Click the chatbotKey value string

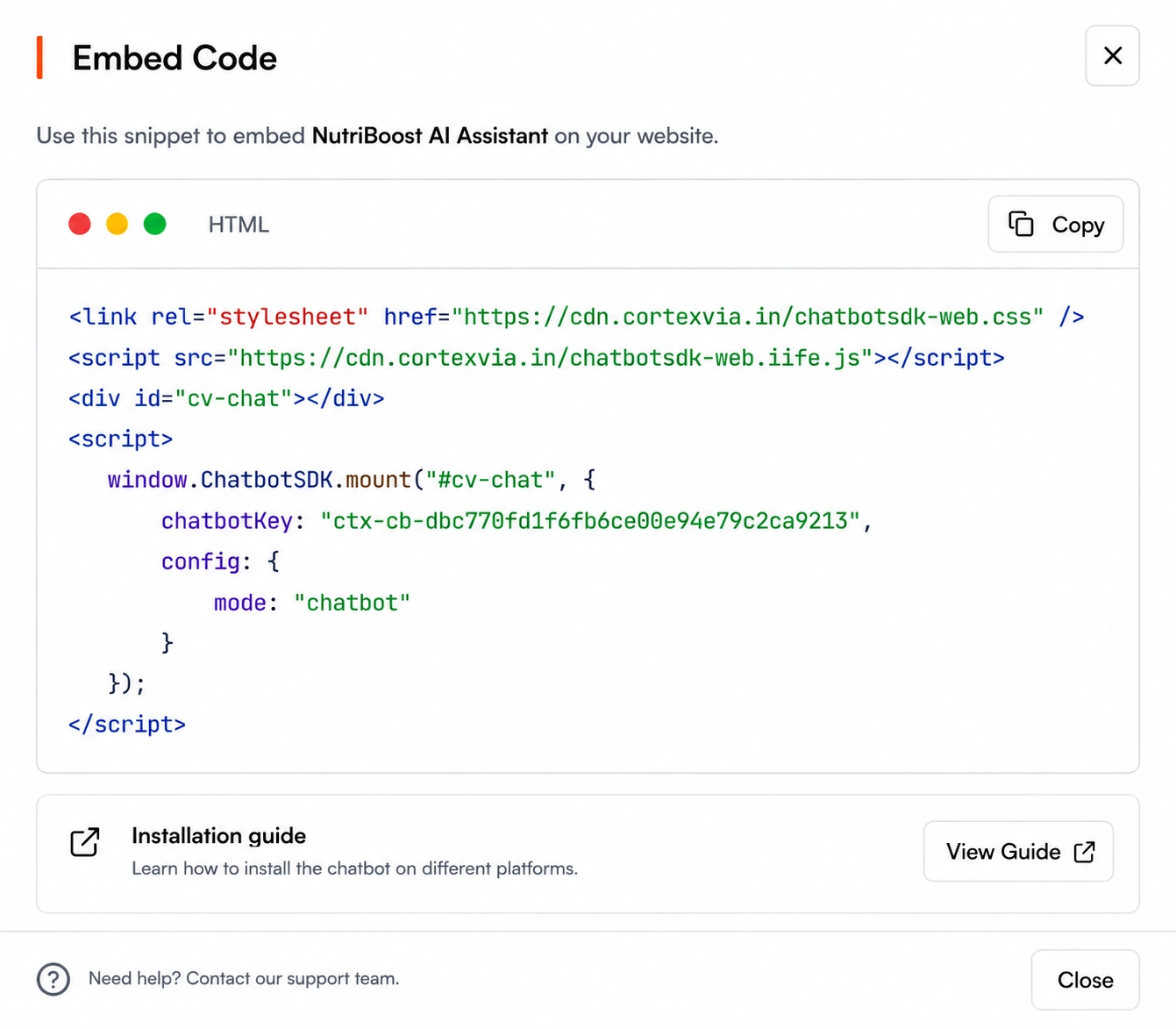pyautogui.click(x=590, y=521)
